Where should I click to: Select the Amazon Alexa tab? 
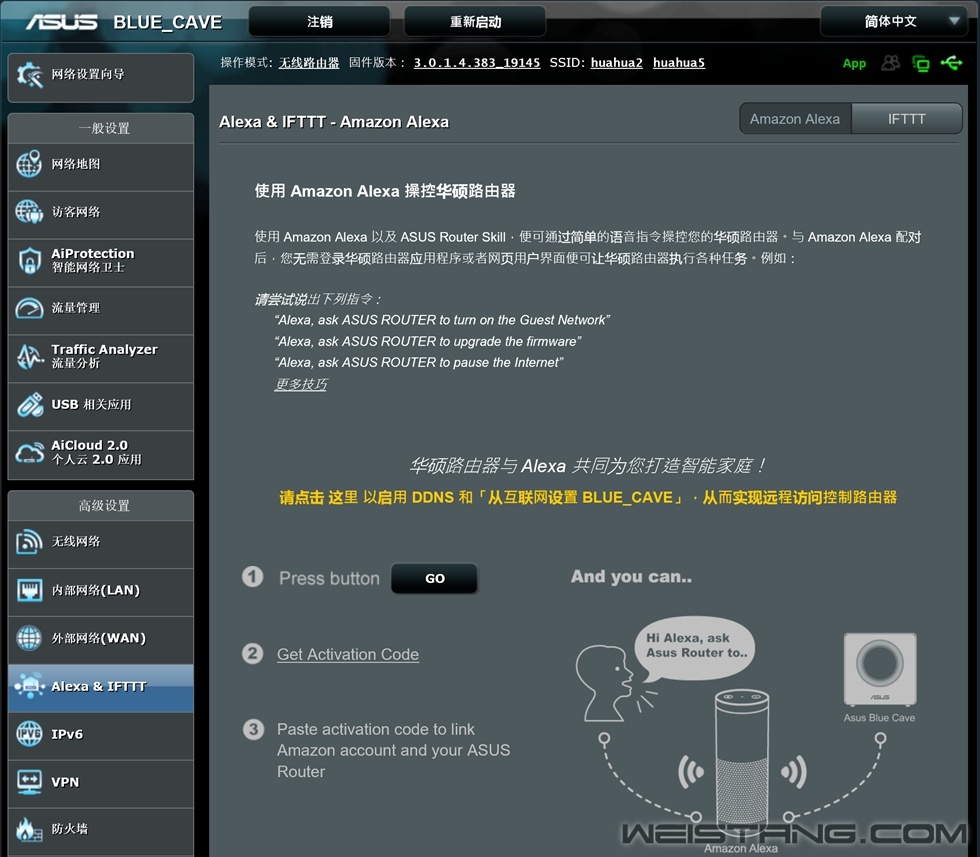[795, 119]
